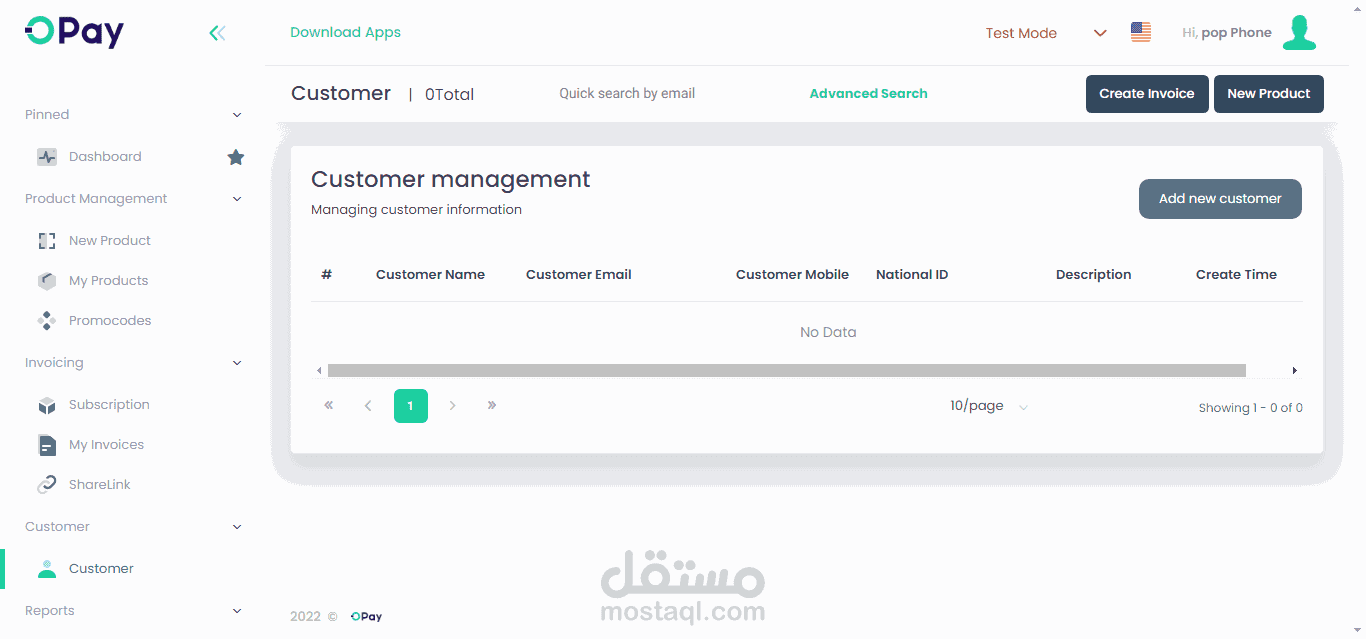Click the No Data message
Screen dimensions: 1366x639
828,332
